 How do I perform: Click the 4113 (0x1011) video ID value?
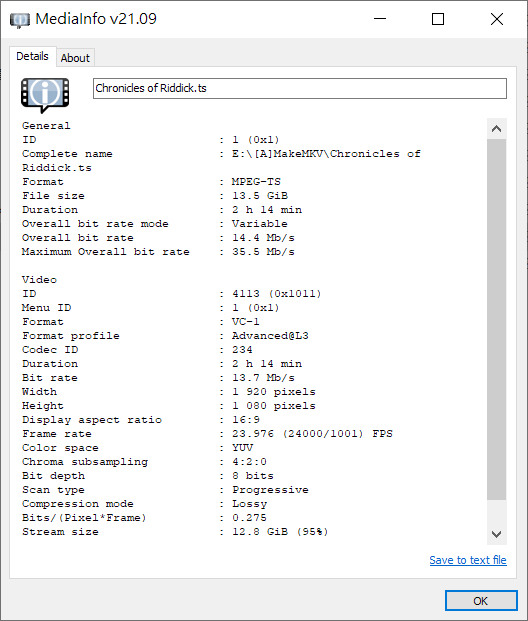point(276,294)
